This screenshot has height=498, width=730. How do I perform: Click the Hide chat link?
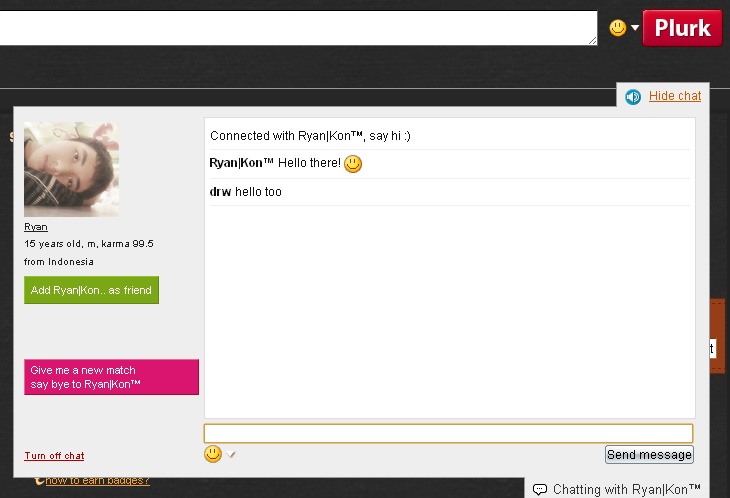675,96
